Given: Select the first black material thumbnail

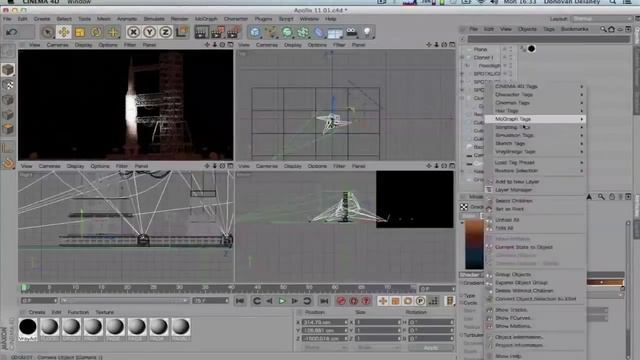Looking at the screenshot, I should tap(28, 327).
